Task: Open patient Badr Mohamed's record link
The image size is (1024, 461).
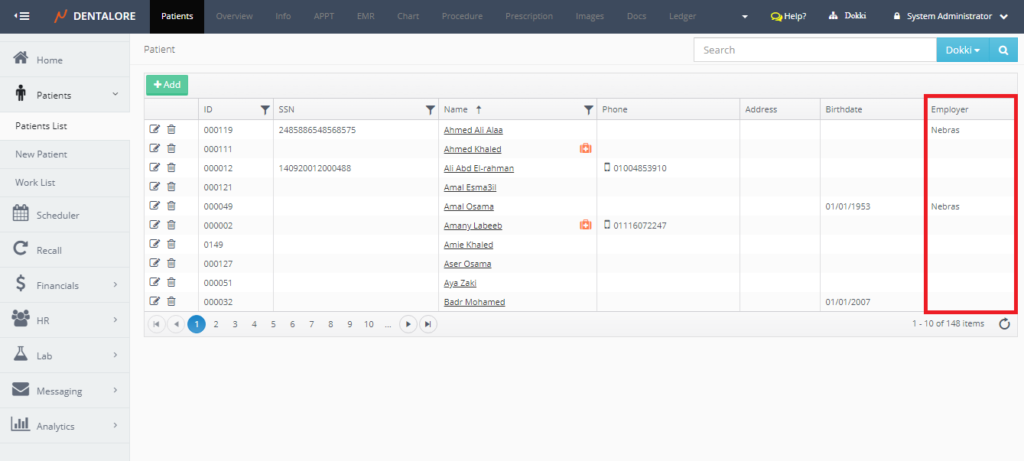Action: tap(474, 302)
